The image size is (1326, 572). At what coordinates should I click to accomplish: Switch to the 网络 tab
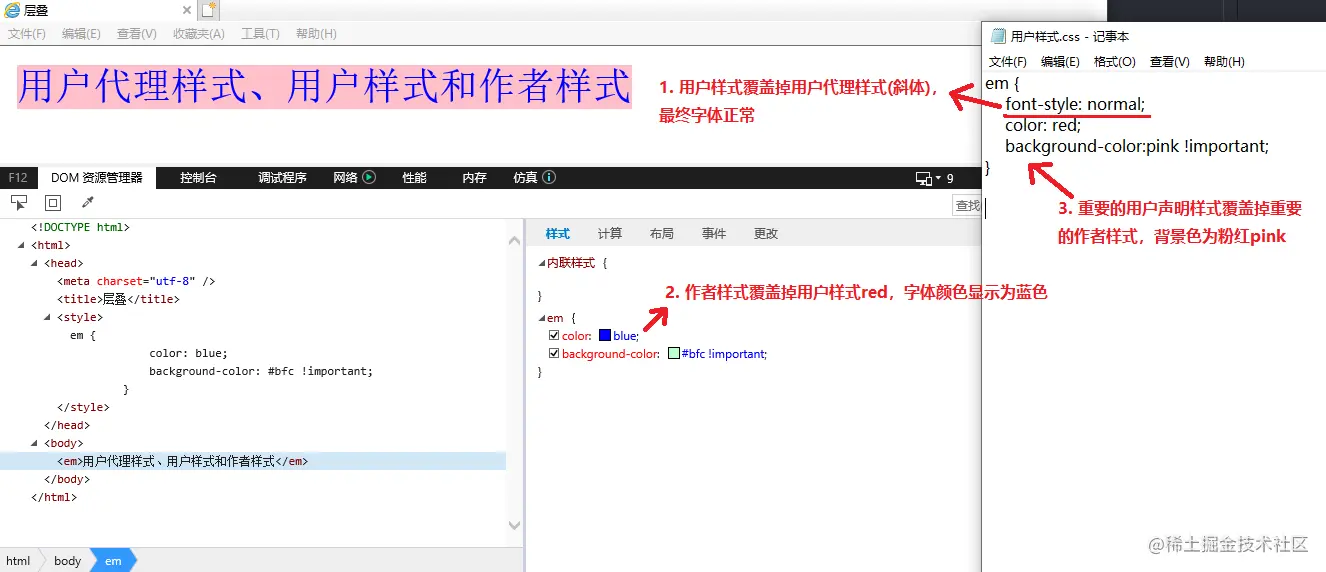click(x=346, y=178)
